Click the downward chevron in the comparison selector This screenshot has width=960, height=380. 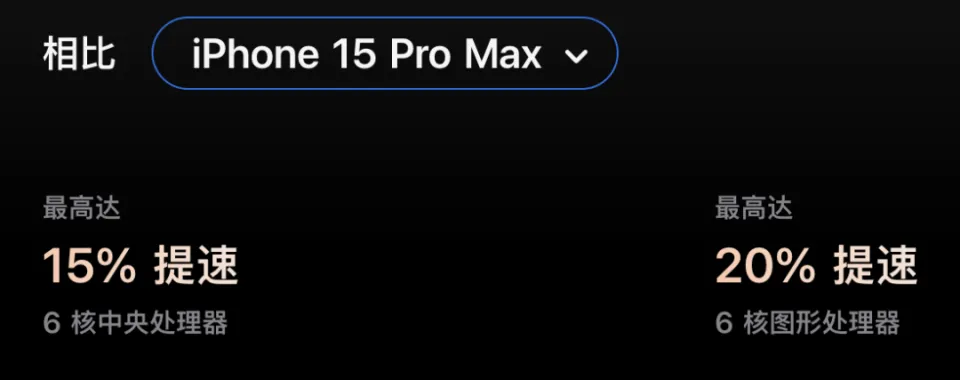(x=576, y=56)
